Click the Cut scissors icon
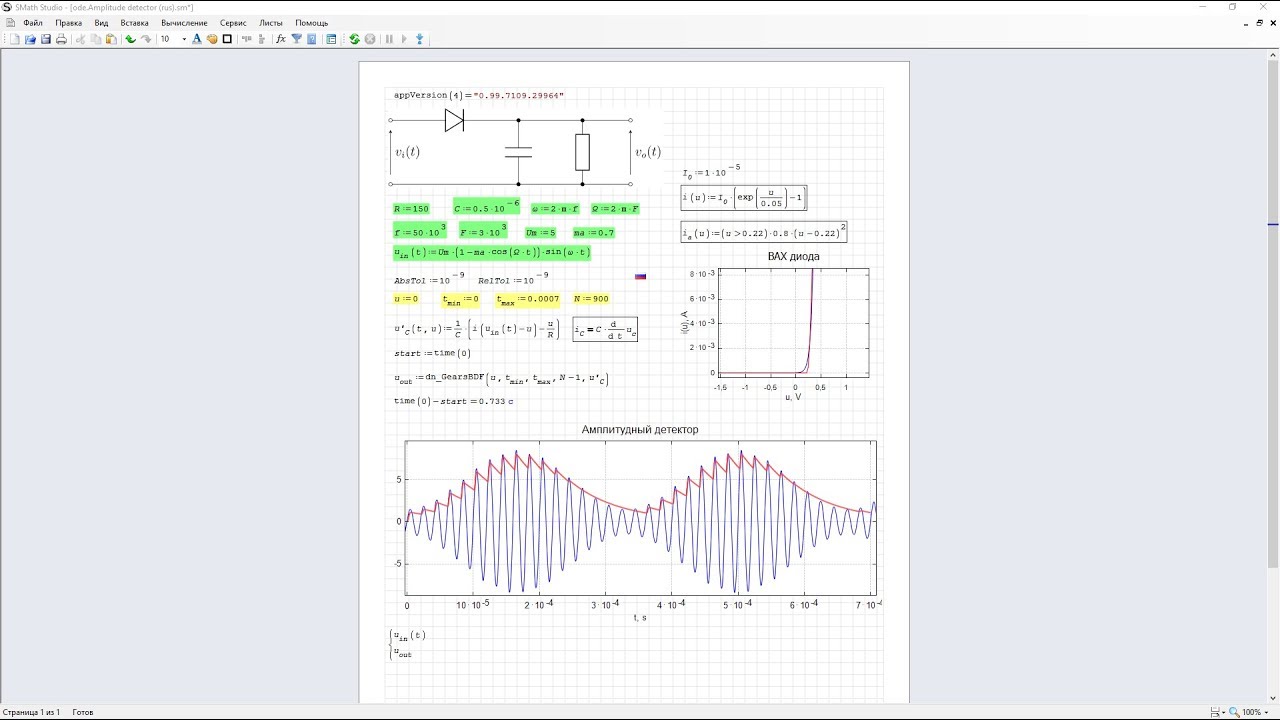The image size is (1280, 720). [81, 39]
